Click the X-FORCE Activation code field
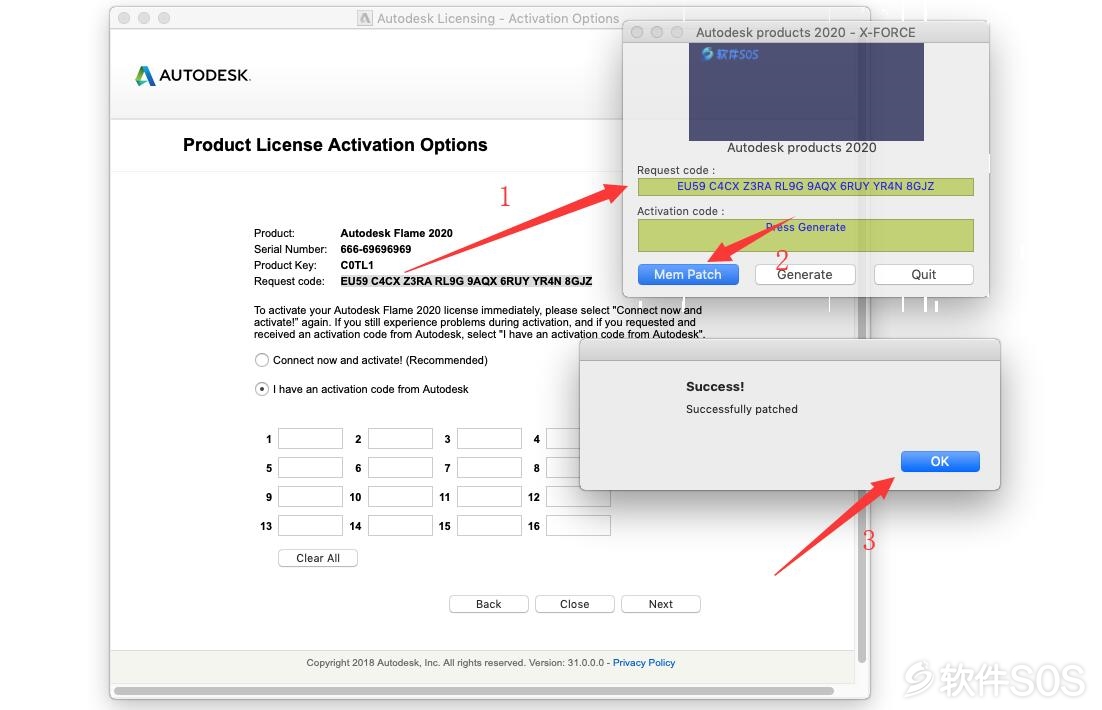The height and width of the screenshot is (710, 1102). pyautogui.click(x=805, y=235)
